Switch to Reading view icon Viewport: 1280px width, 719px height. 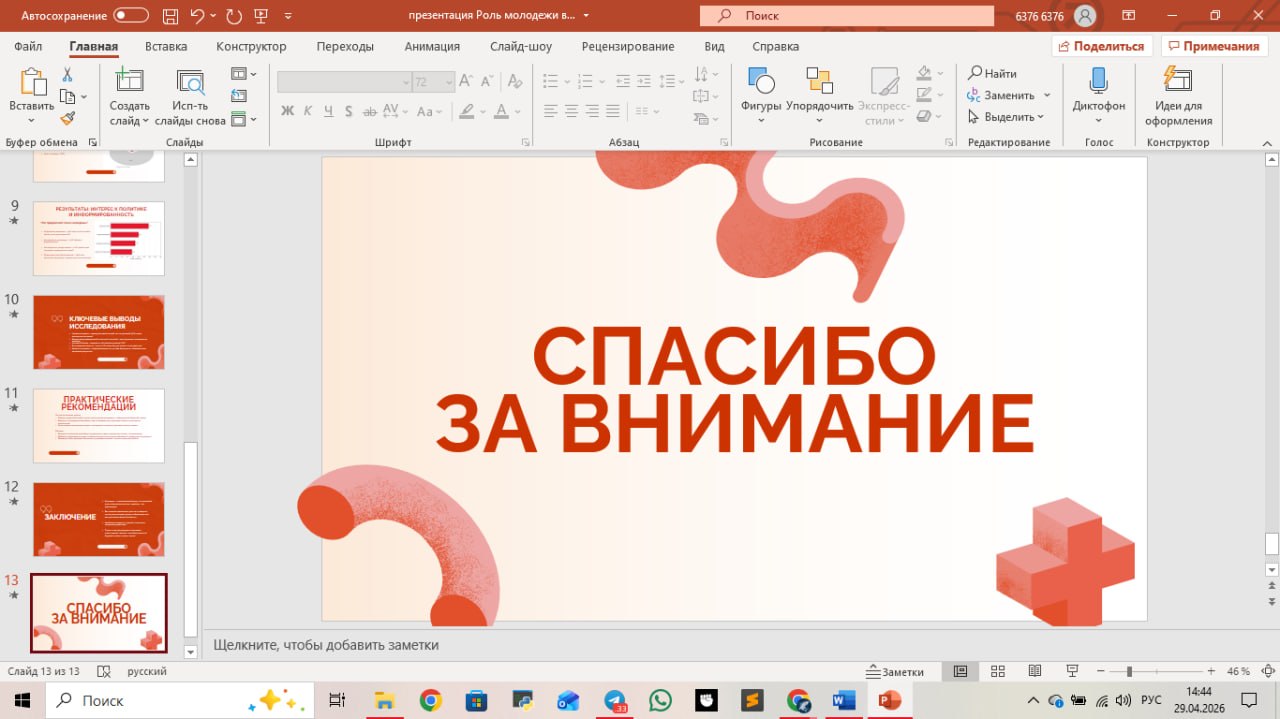tap(1035, 671)
